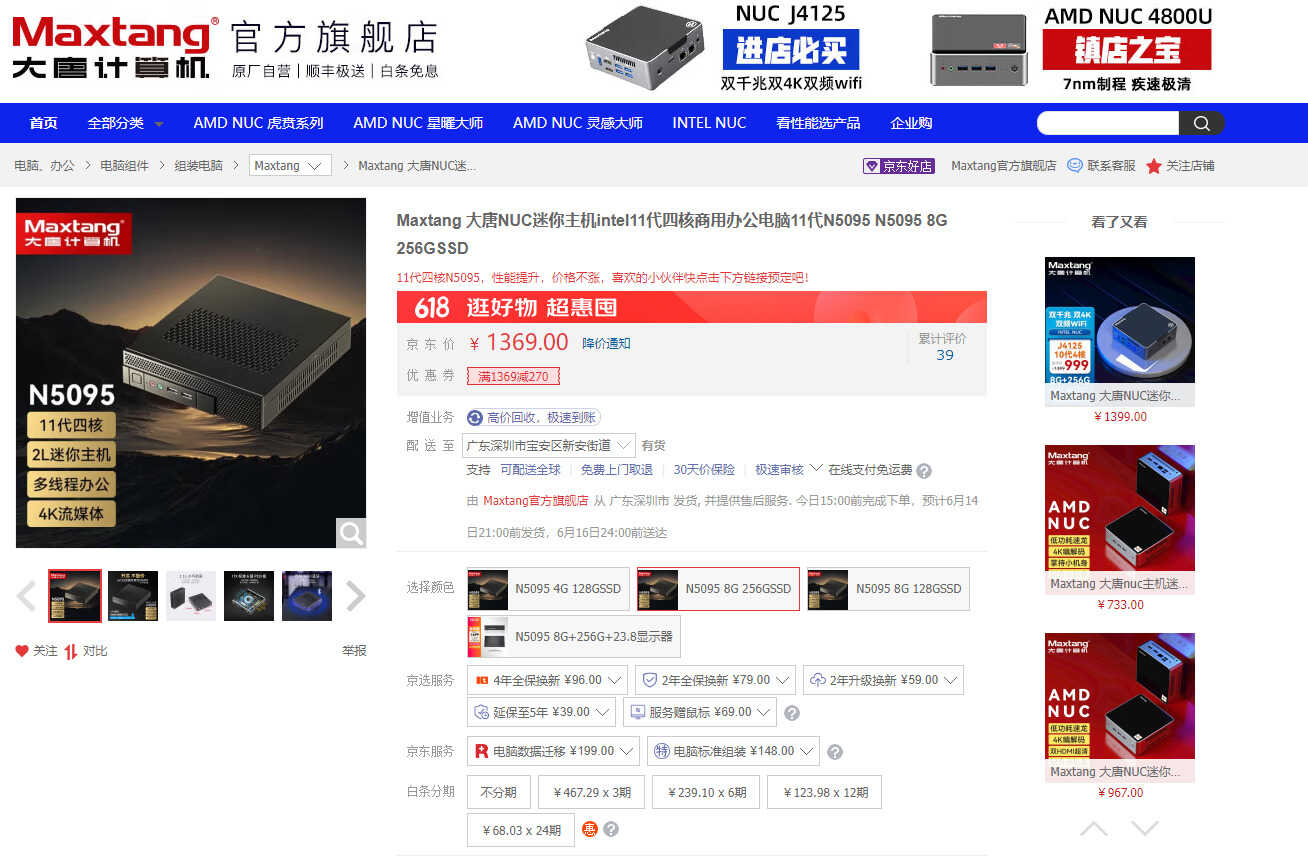Show next product thumbnails arrow

coord(356,596)
